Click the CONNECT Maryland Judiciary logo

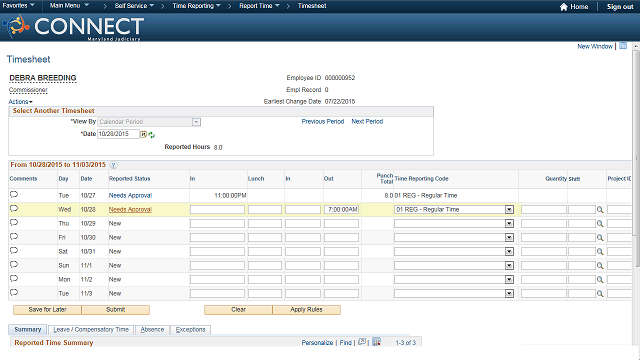73,27
